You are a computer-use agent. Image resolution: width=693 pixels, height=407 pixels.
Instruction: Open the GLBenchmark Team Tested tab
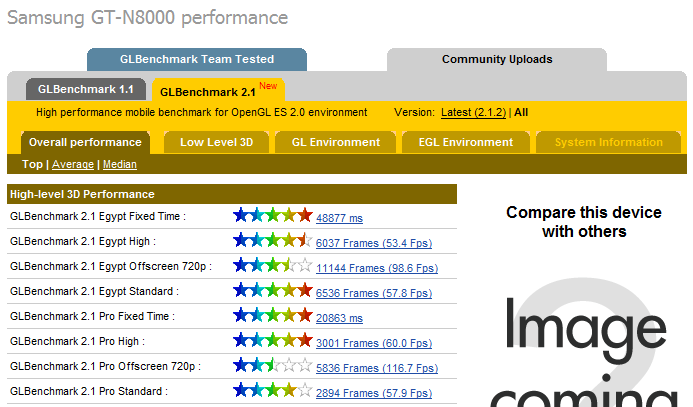pos(197,59)
